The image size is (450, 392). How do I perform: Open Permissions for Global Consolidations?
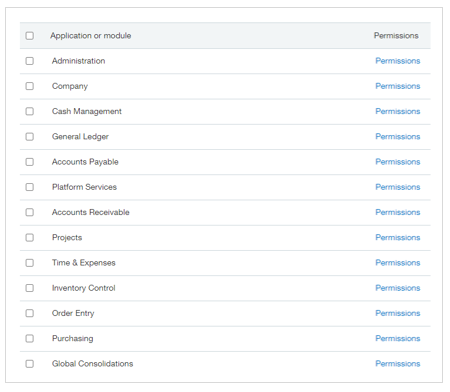[398, 364]
